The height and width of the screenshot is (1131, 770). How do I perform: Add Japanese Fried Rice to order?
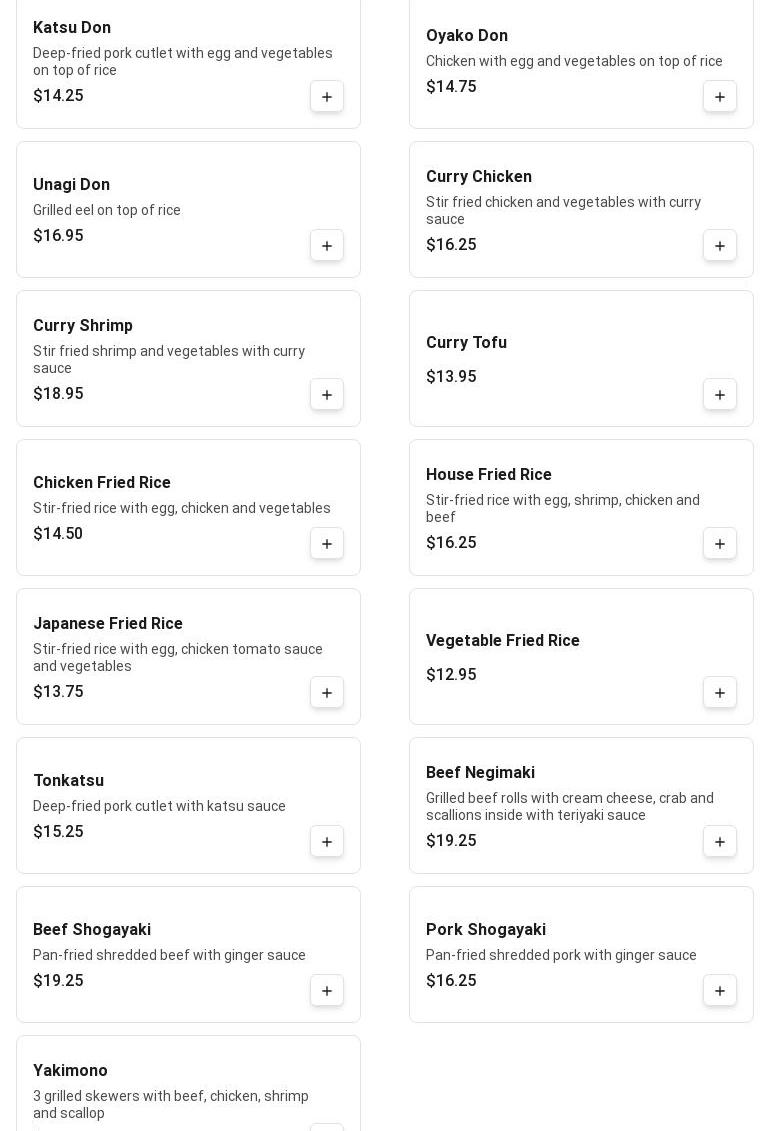[327, 693]
